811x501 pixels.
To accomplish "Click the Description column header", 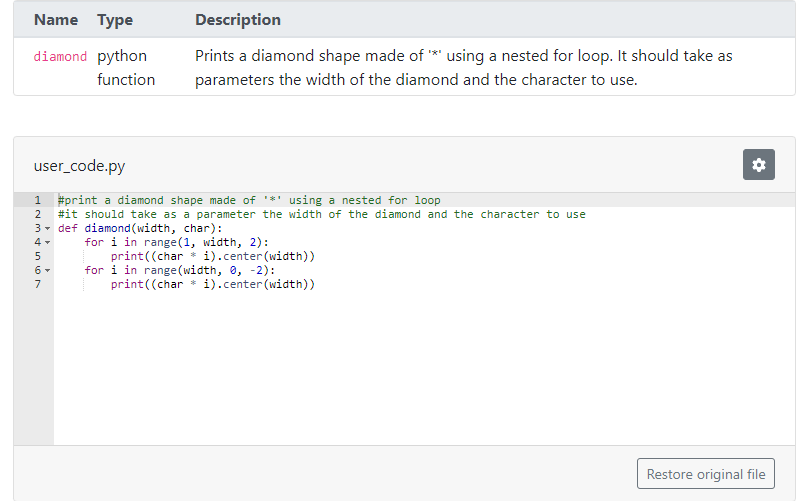I will click(238, 20).
